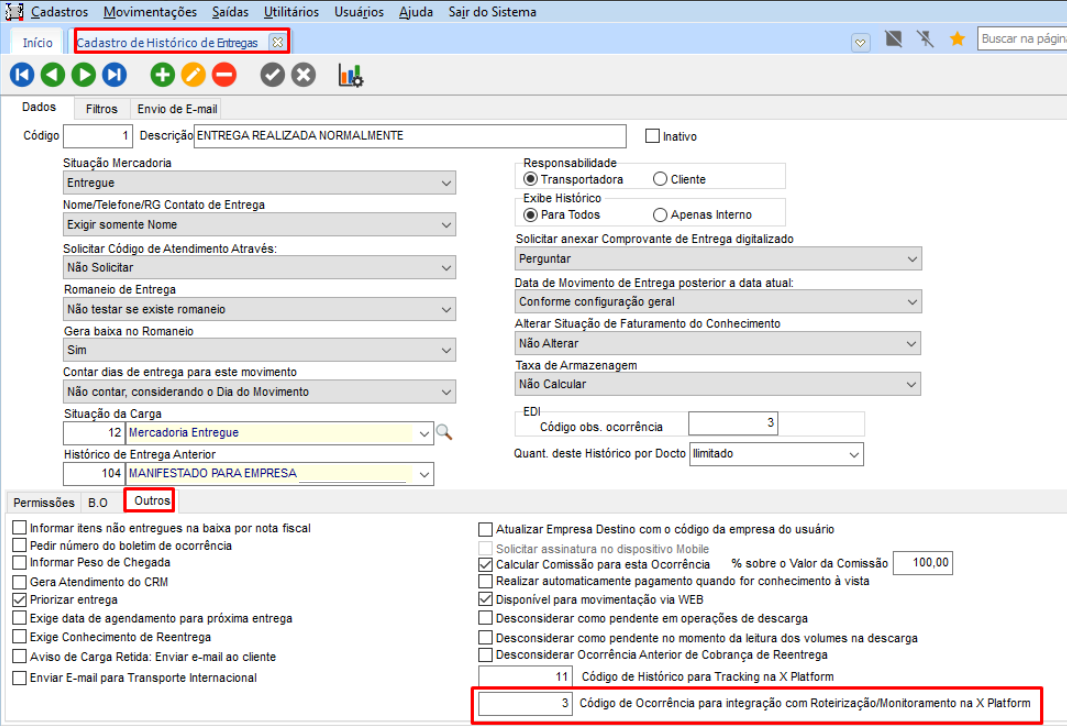Go to the Início tab

coord(37,42)
